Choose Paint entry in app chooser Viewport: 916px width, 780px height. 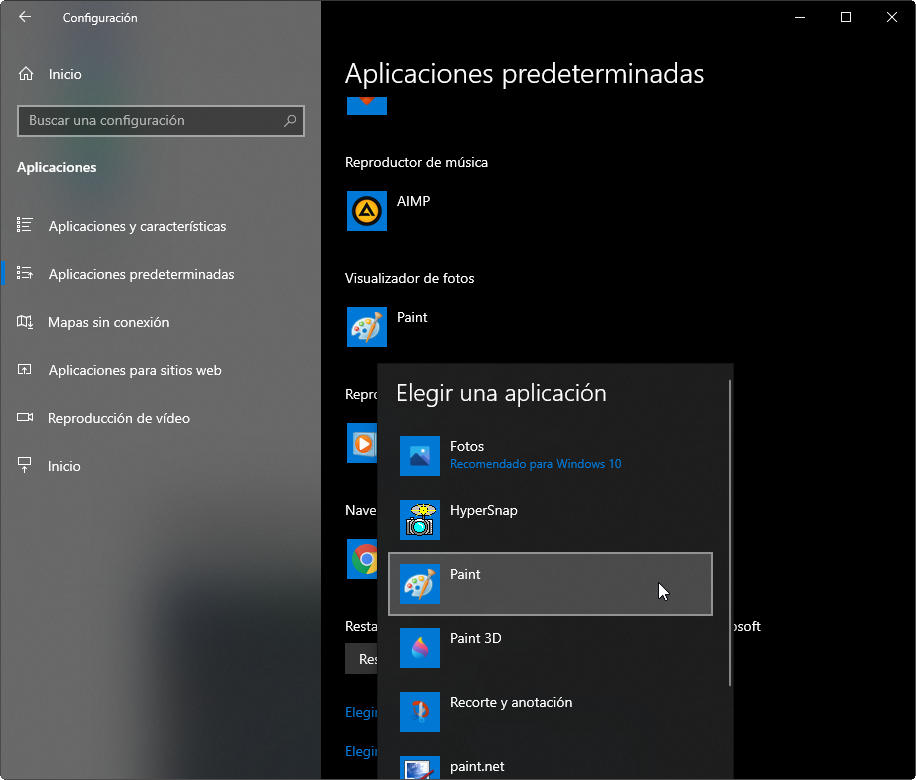click(550, 584)
